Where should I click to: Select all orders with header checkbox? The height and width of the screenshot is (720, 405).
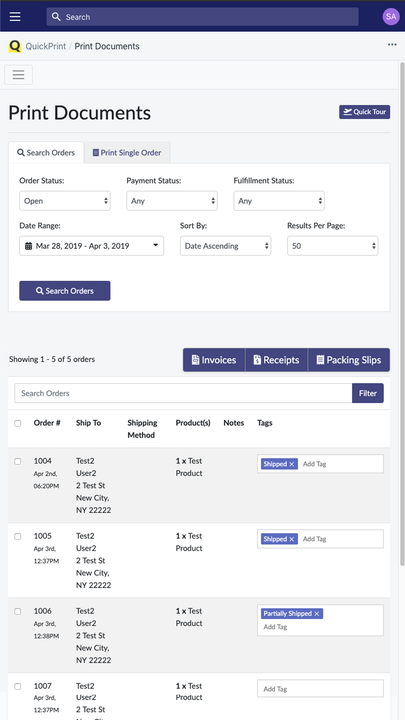(x=17, y=423)
